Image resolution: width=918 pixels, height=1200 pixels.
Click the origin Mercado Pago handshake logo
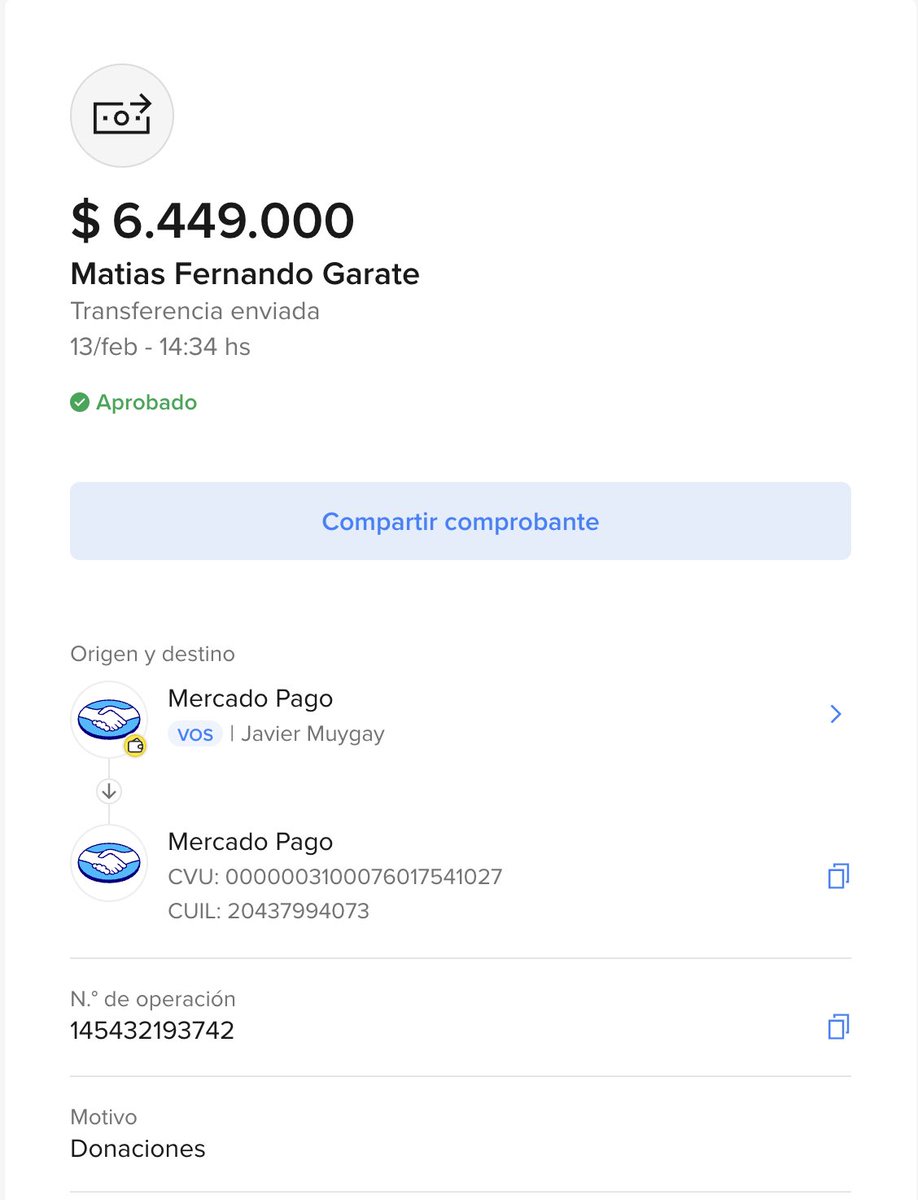109,719
